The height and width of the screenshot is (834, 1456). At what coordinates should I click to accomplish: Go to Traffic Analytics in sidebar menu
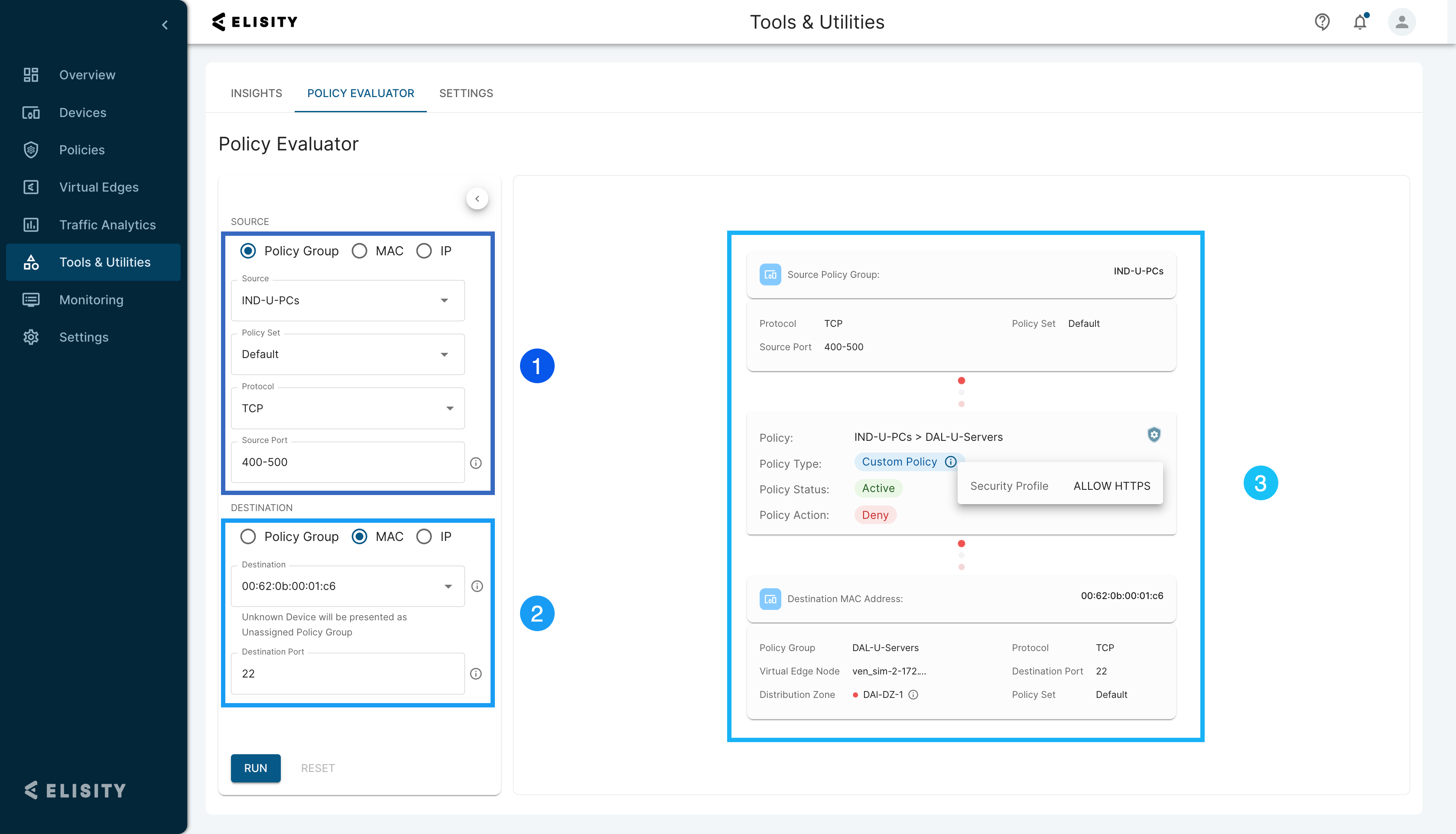click(93, 225)
